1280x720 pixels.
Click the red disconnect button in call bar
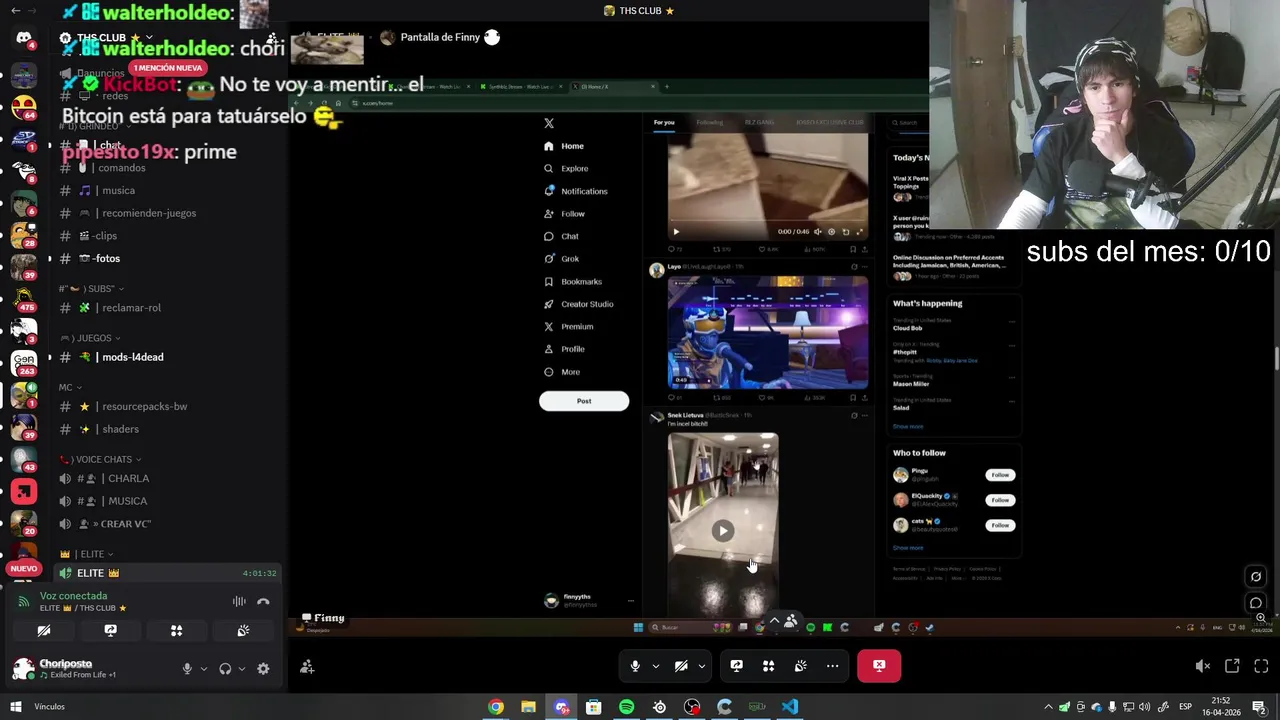point(879,666)
